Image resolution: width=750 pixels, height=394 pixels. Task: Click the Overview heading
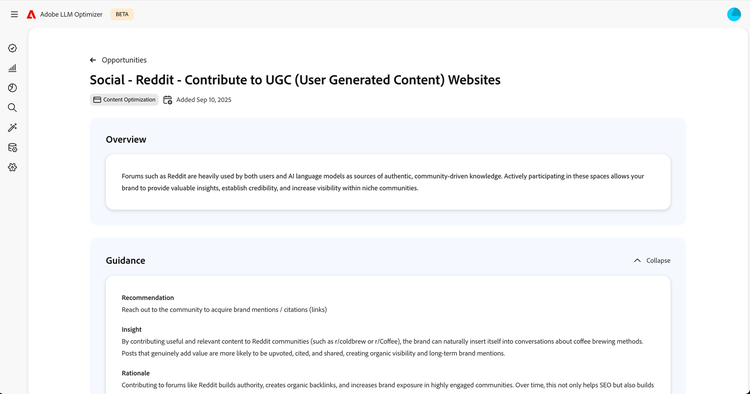(x=126, y=140)
